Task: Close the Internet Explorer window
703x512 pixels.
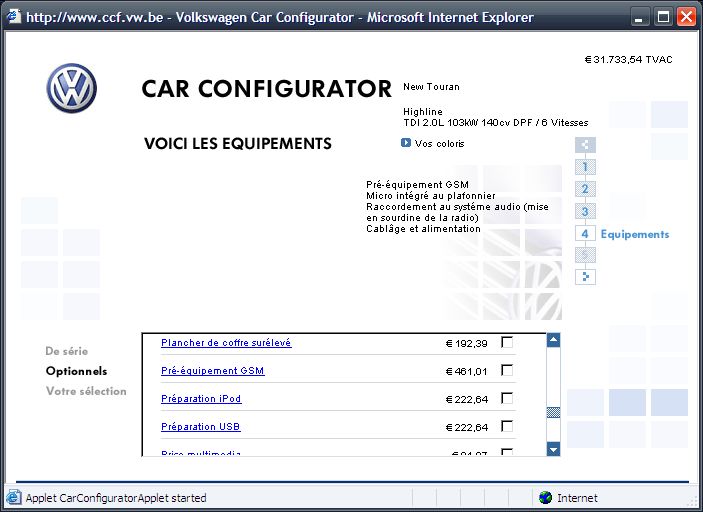Action: coord(686,17)
